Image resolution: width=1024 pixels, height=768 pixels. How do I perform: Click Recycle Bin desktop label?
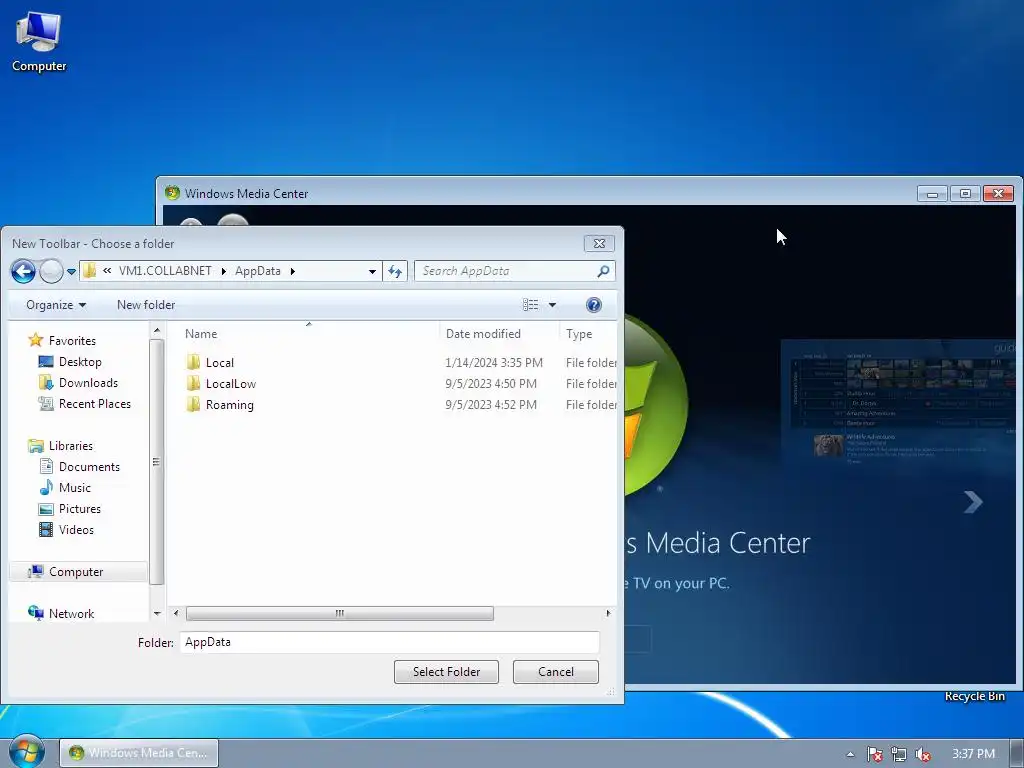pos(974,696)
